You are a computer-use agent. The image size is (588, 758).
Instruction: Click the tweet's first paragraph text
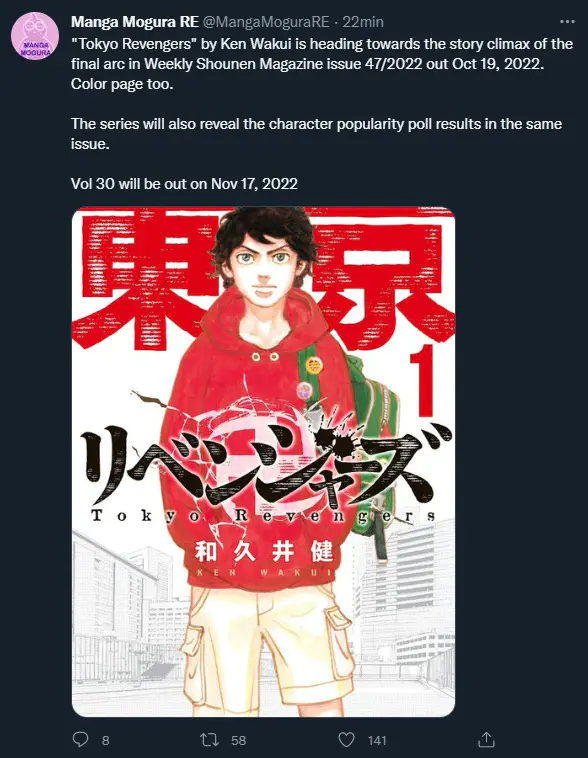322,64
